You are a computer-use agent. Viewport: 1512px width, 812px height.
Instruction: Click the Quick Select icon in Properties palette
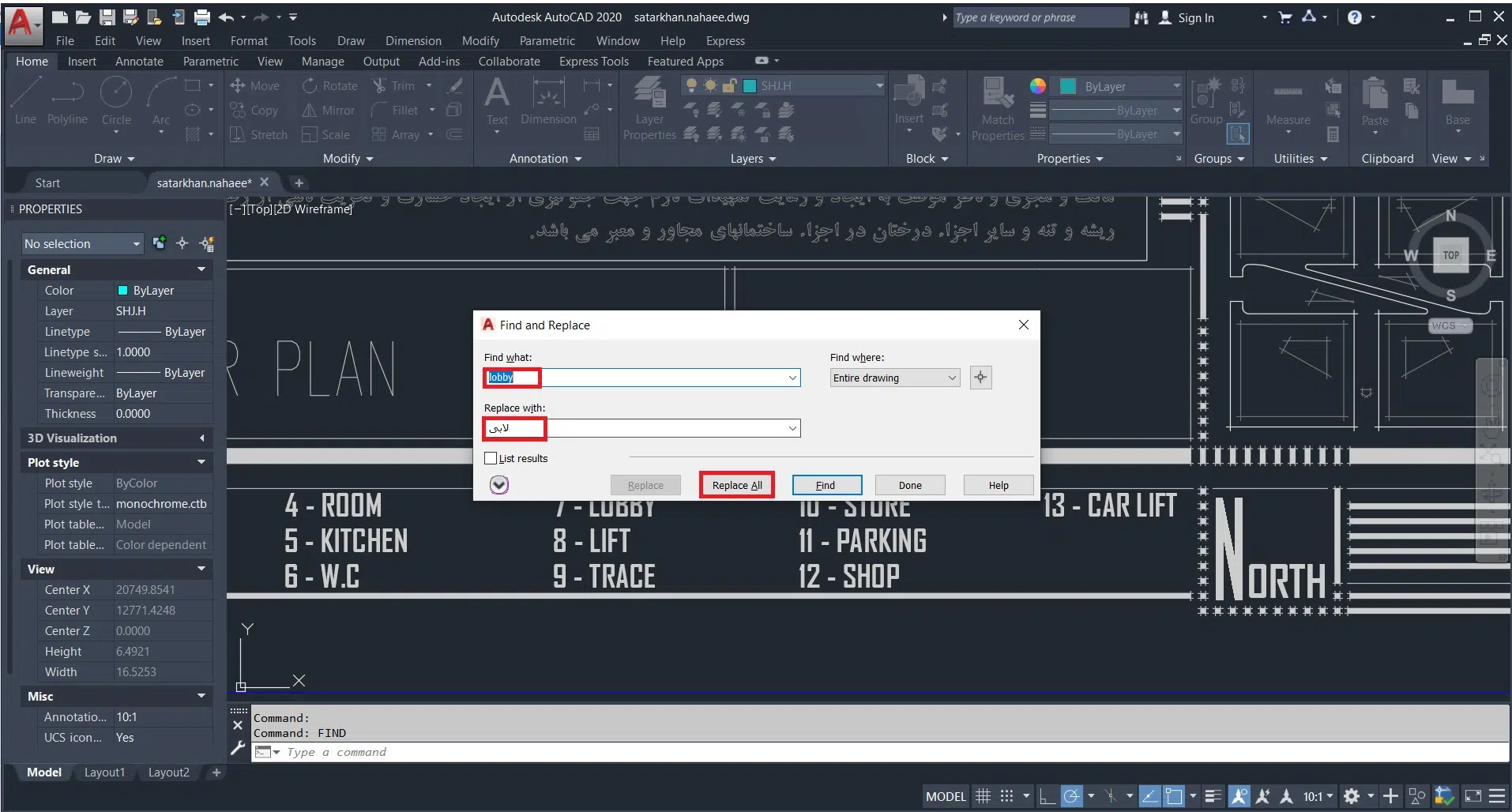click(x=207, y=244)
